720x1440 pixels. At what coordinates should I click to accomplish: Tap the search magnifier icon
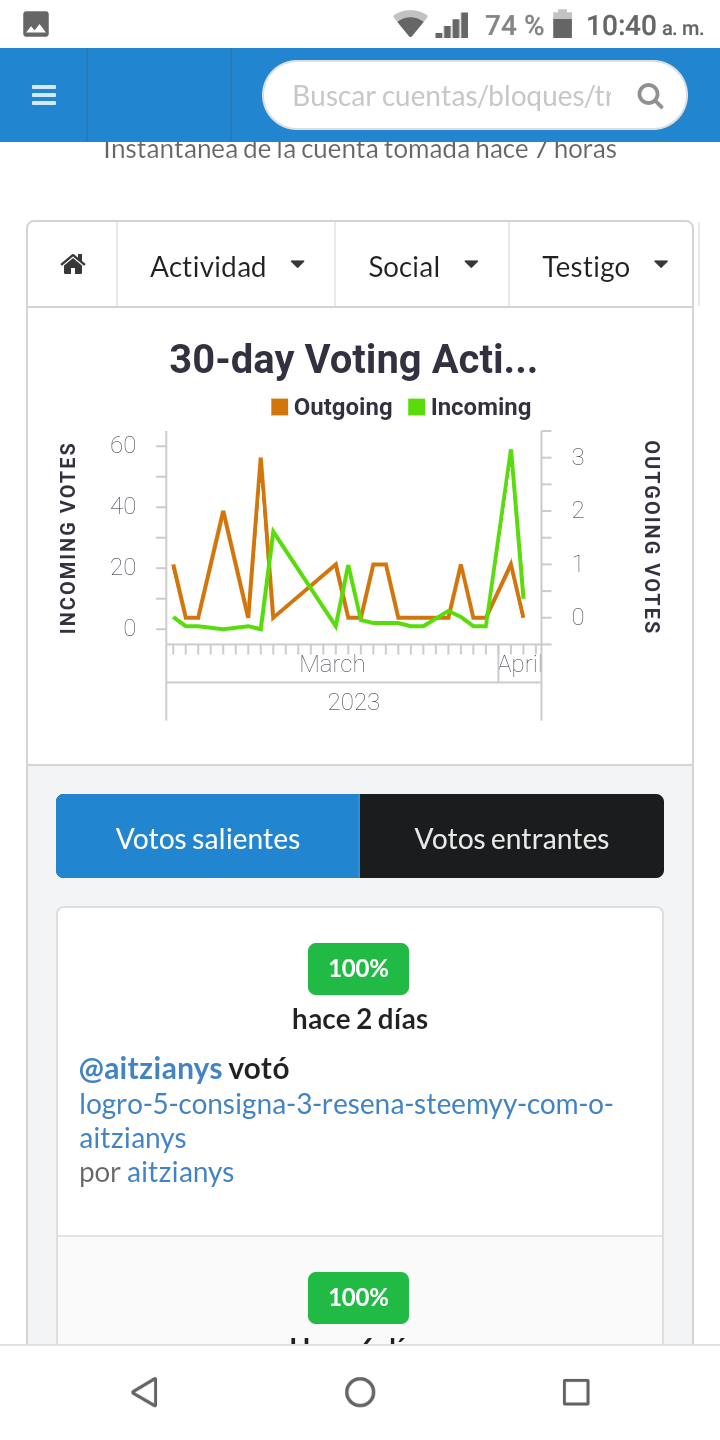(x=650, y=96)
